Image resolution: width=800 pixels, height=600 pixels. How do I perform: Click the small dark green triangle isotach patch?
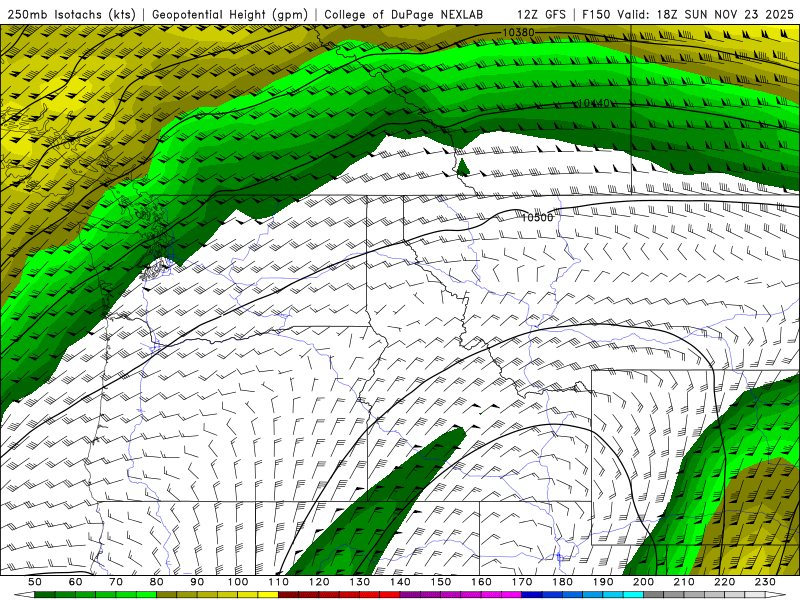[x=462, y=167]
